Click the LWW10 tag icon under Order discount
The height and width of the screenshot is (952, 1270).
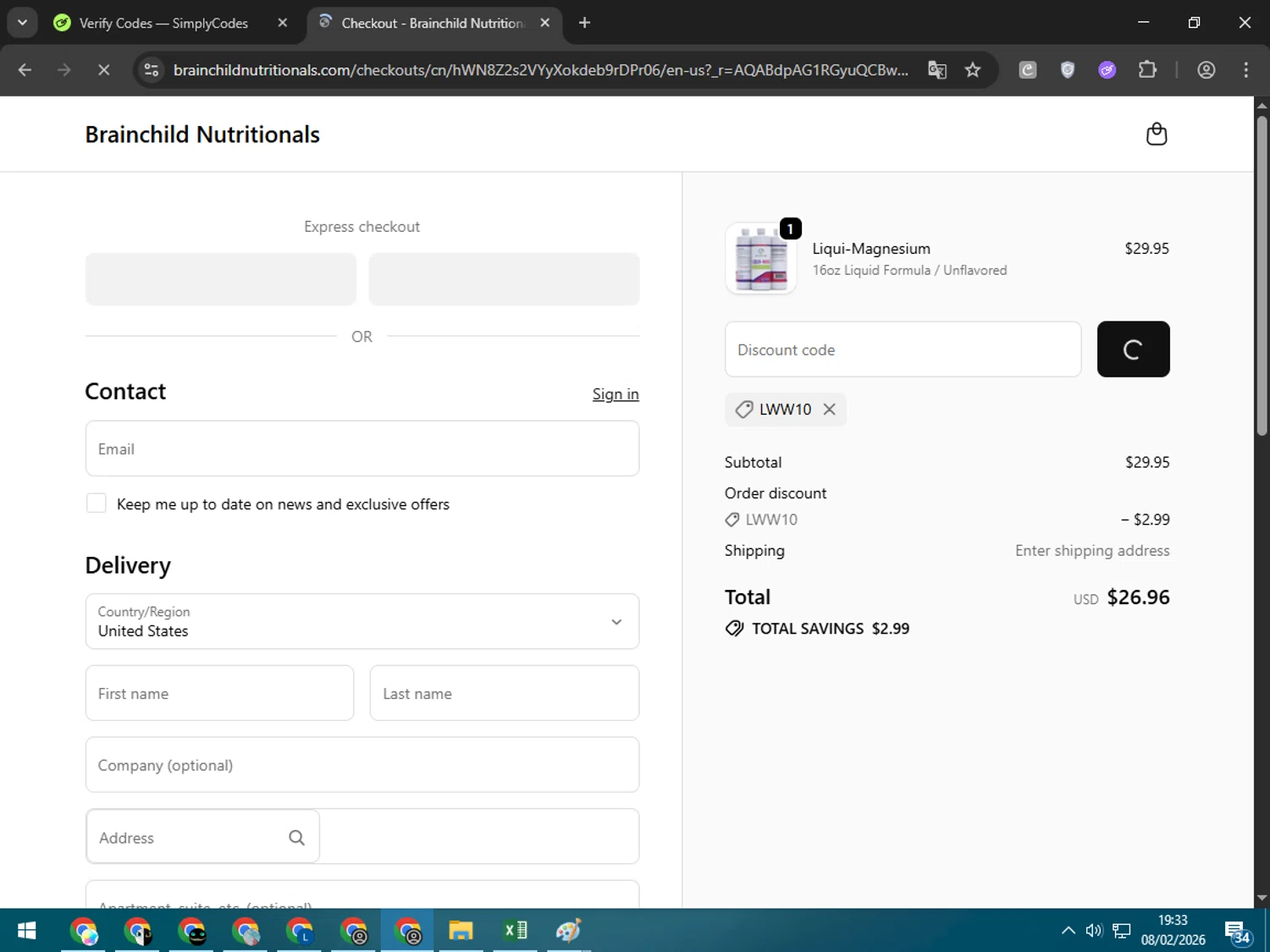tap(732, 520)
